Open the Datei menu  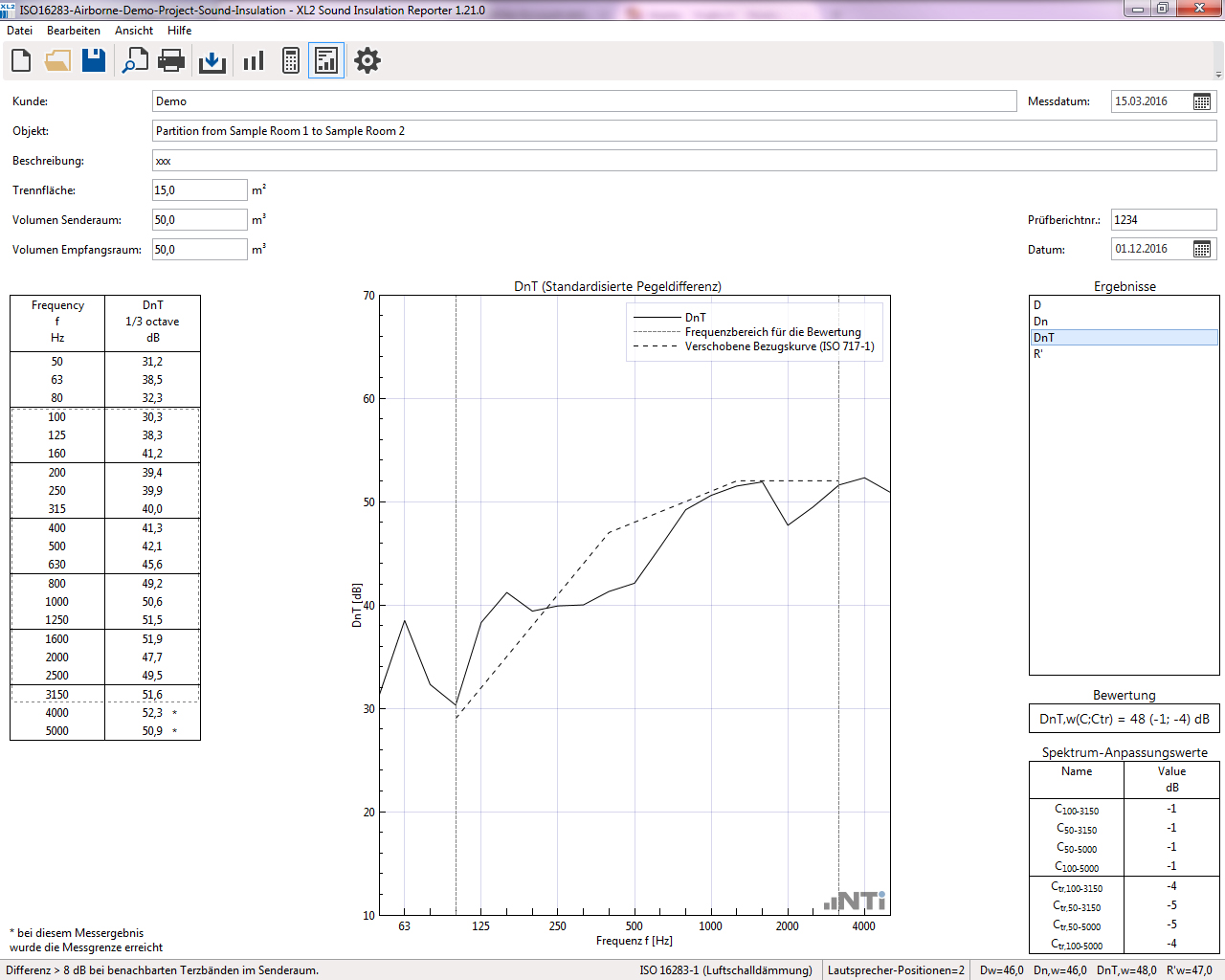(20, 31)
